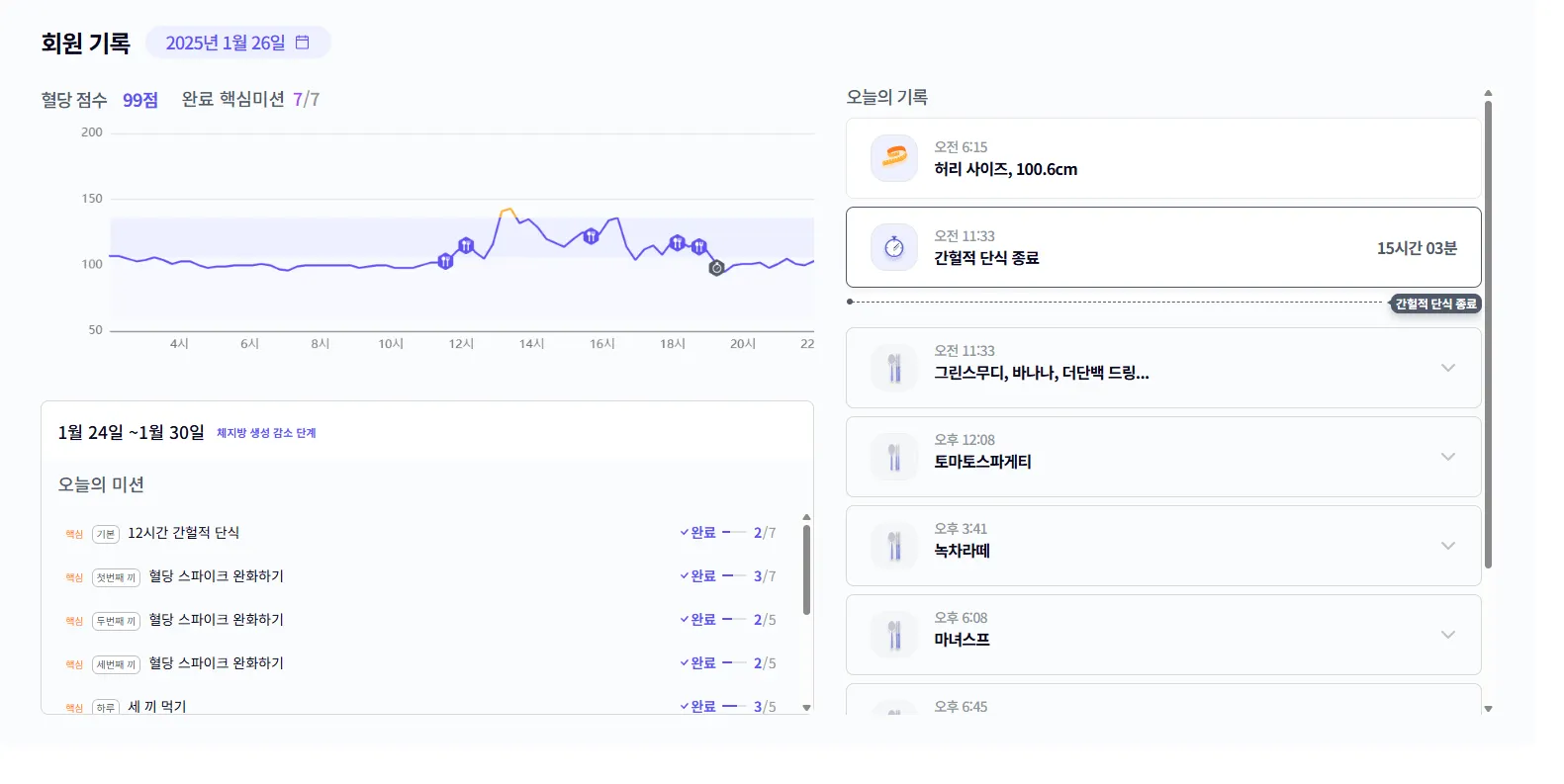Click the 2025년 1월 26일 date button
This screenshot has width=1564, height=784.
[226, 43]
